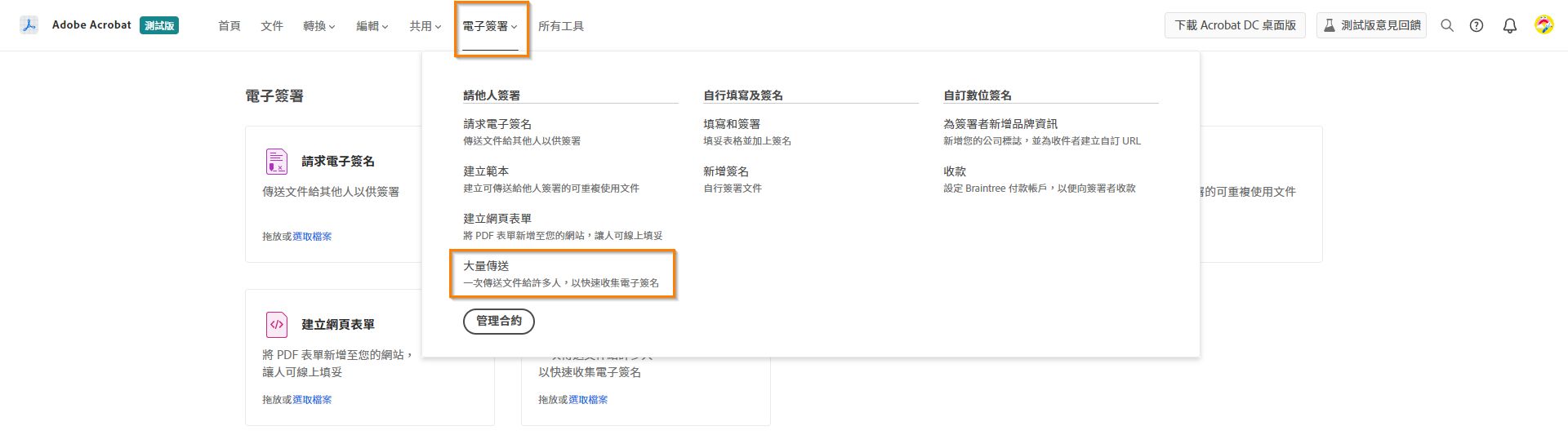Expand the 共用 dropdown menu

(x=425, y=26)
